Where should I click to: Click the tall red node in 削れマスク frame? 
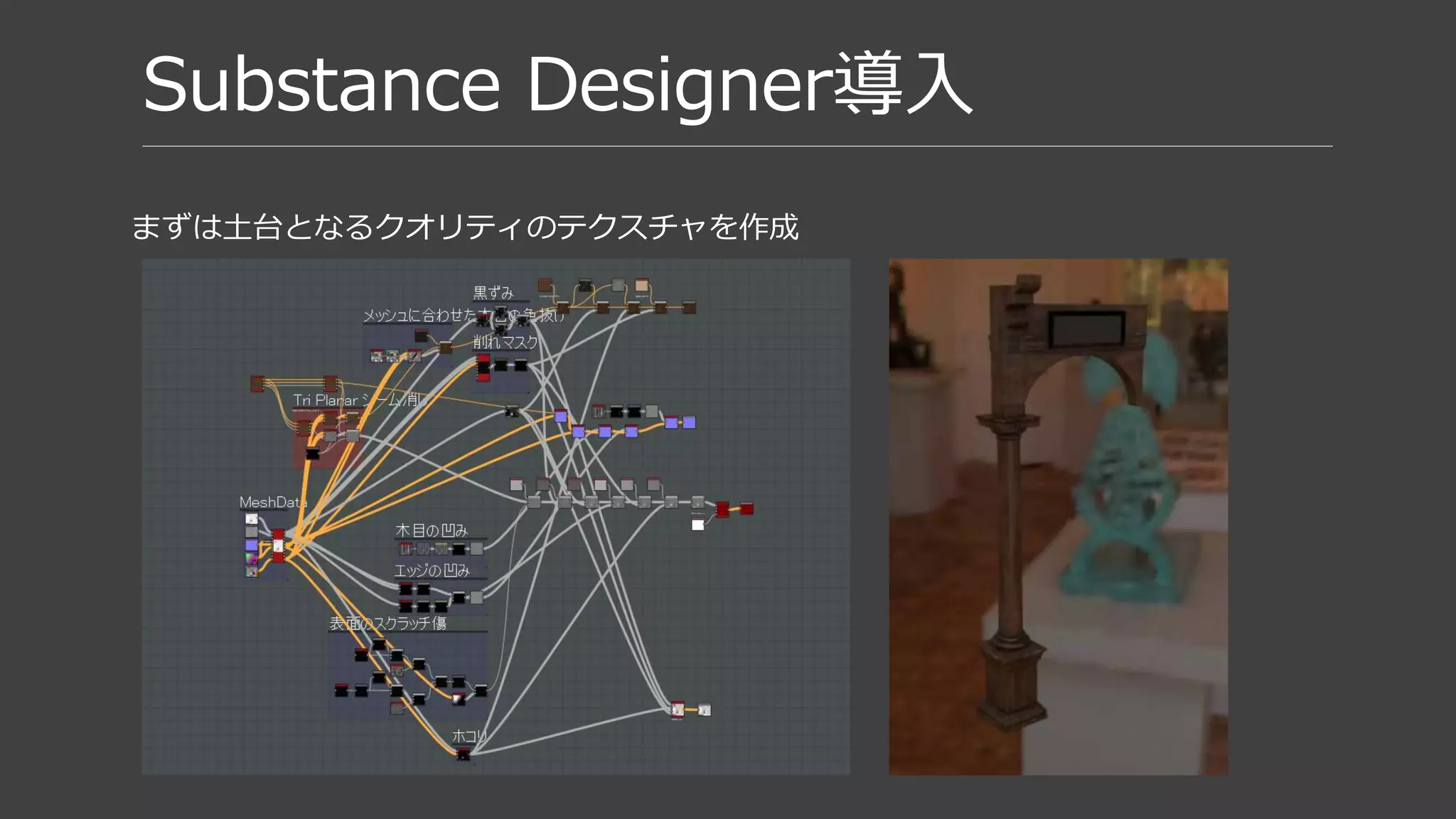483,367
